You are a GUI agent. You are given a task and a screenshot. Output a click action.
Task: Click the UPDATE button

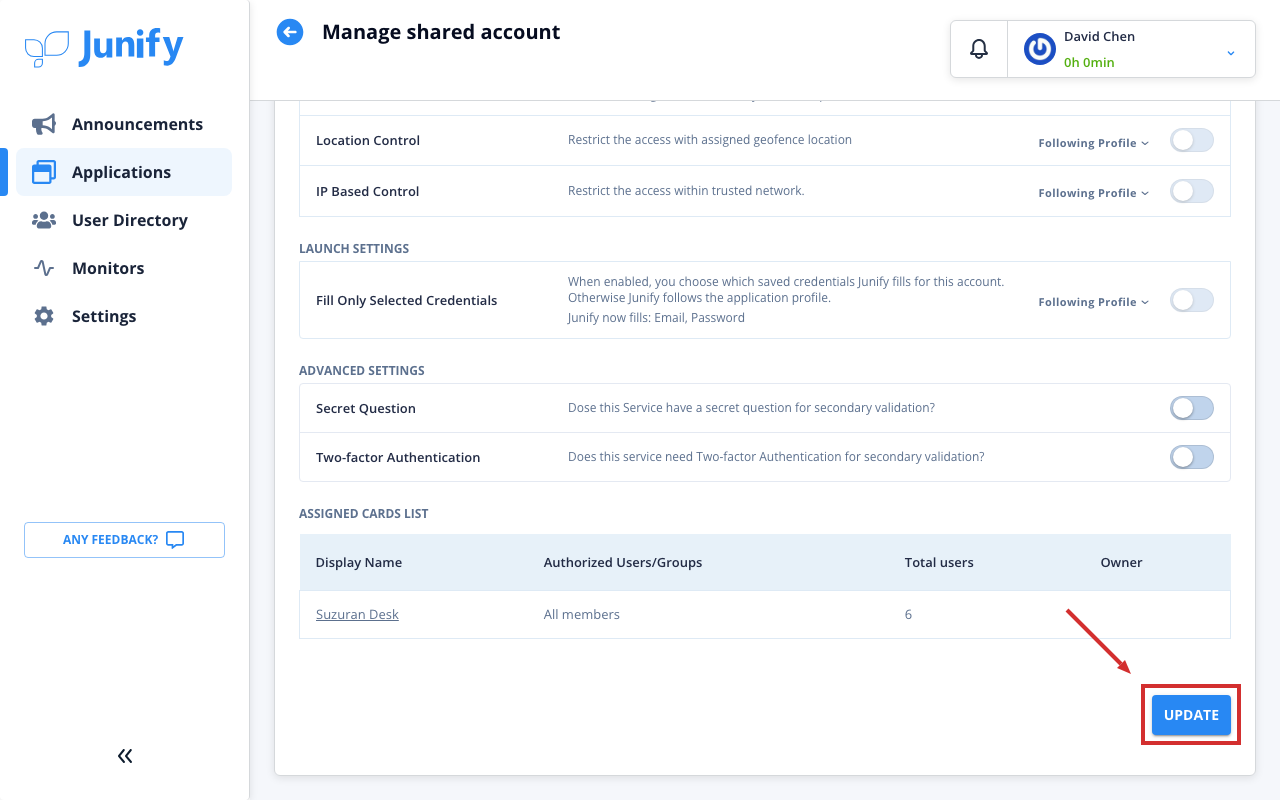[1191, 715]
